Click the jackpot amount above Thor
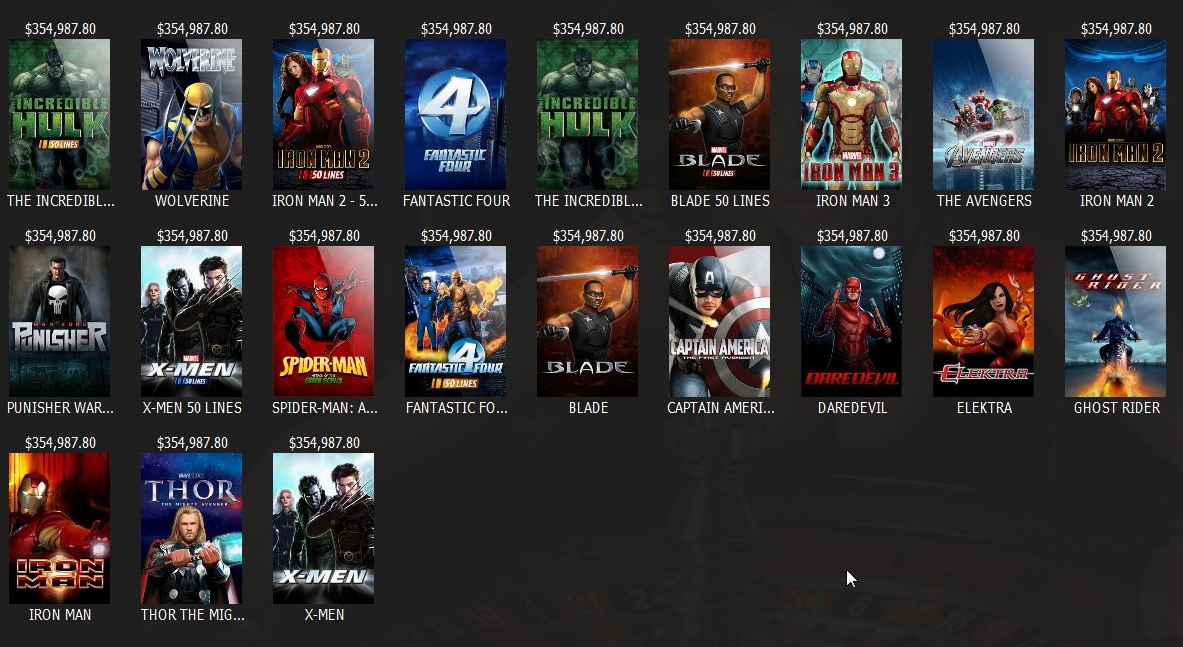Viewport: 1183px width, 647px height. [192, 443]
